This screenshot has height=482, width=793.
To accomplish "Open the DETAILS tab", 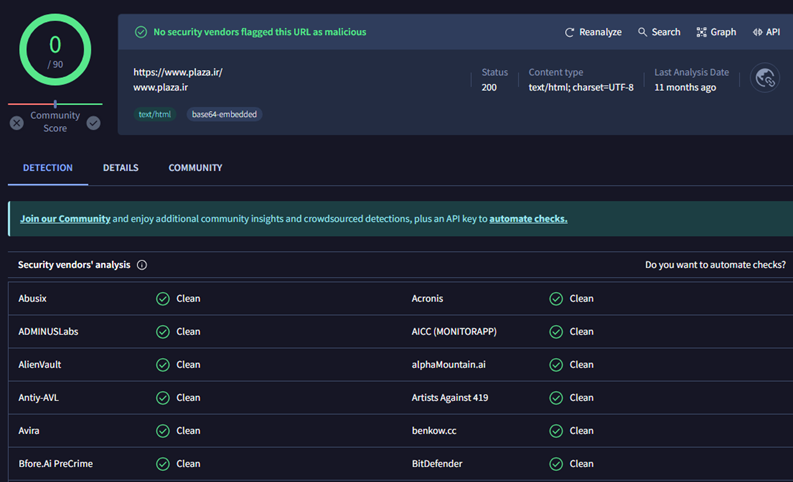I will 120,168.
